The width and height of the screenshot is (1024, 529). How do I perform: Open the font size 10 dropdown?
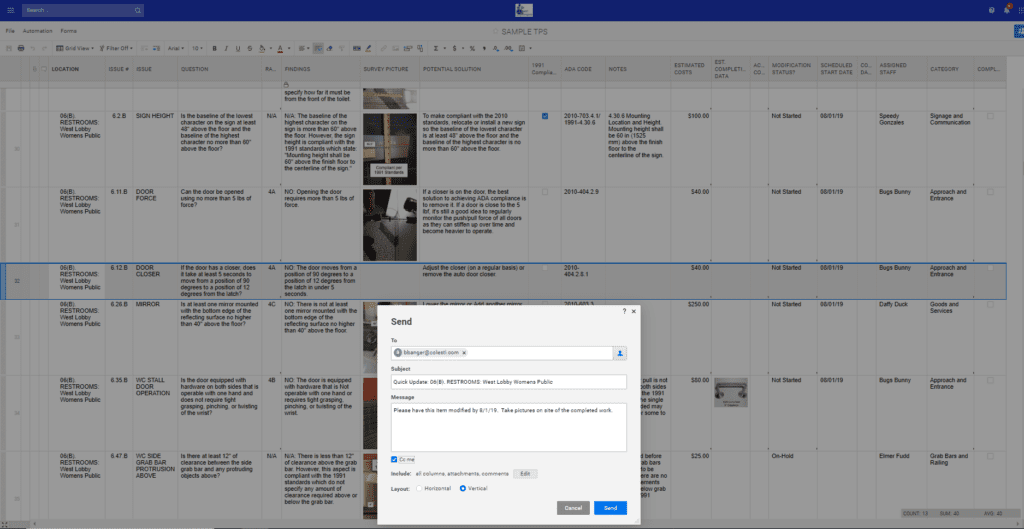point(197,48)
